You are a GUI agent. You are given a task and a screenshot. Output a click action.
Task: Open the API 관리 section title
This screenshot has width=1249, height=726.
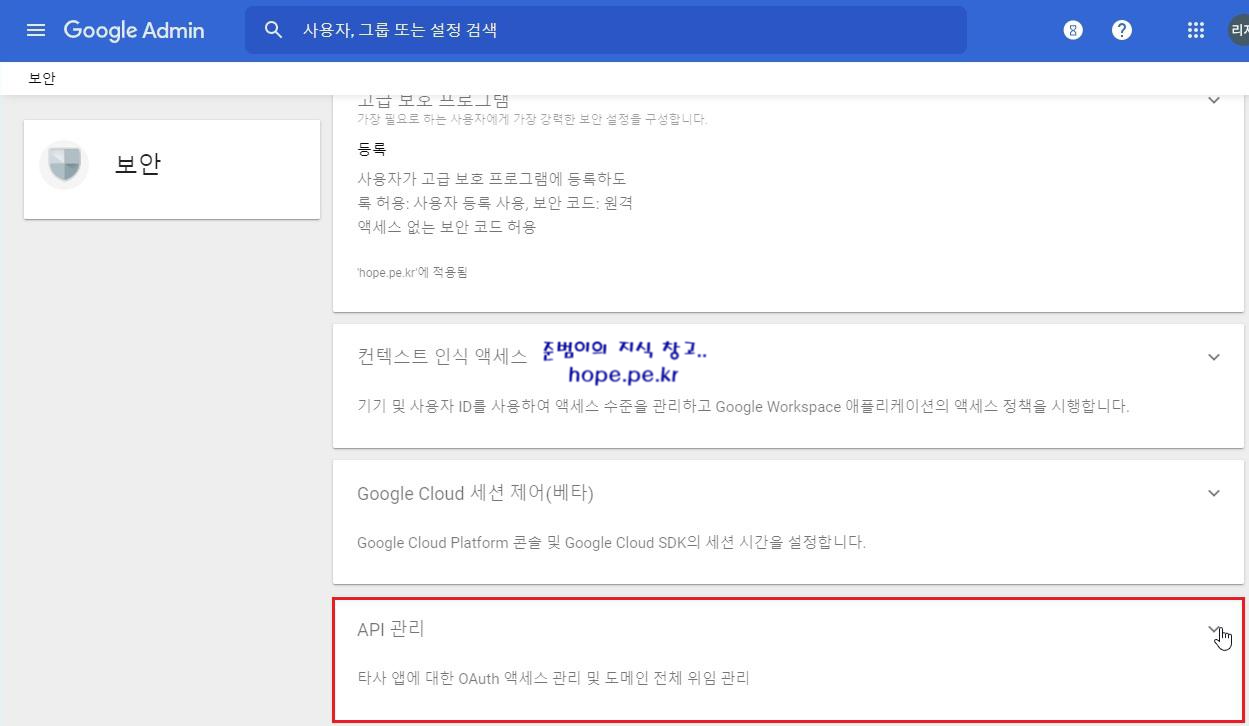[391, 629]
